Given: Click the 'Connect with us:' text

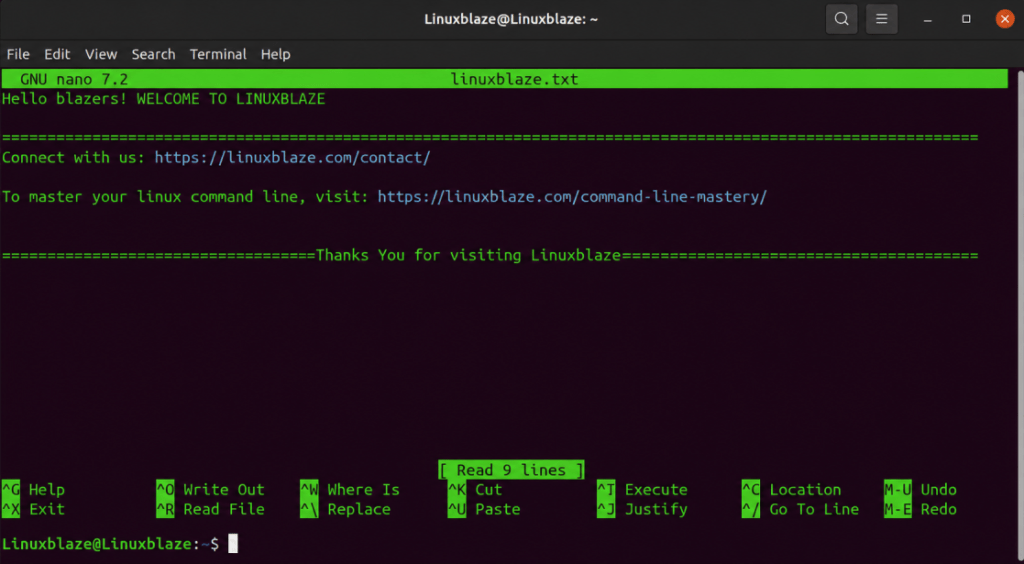Looking at the screenshot, I should [x=74, y=157].
